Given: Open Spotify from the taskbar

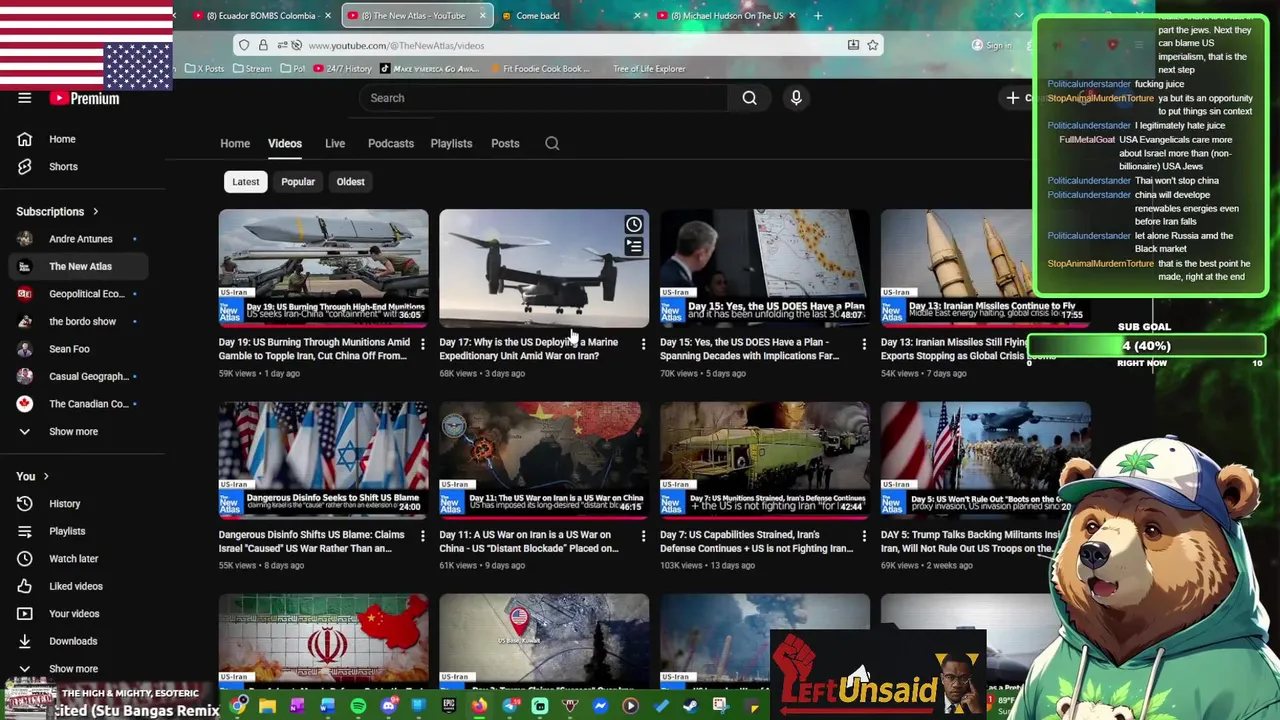Looking at the screenshot, I should click(358, 706).
